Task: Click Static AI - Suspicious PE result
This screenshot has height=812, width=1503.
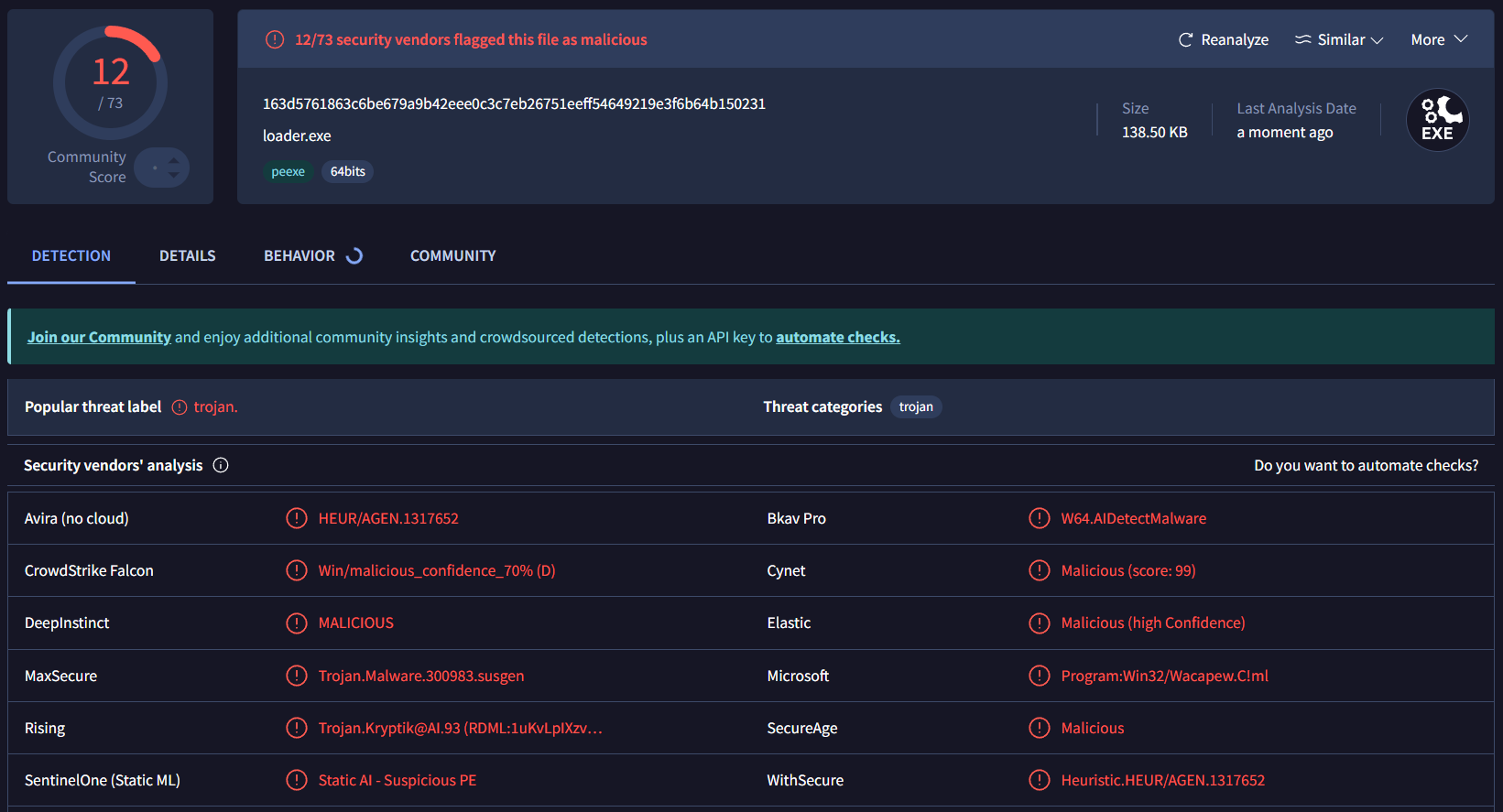Action: (x=398, y=780)
